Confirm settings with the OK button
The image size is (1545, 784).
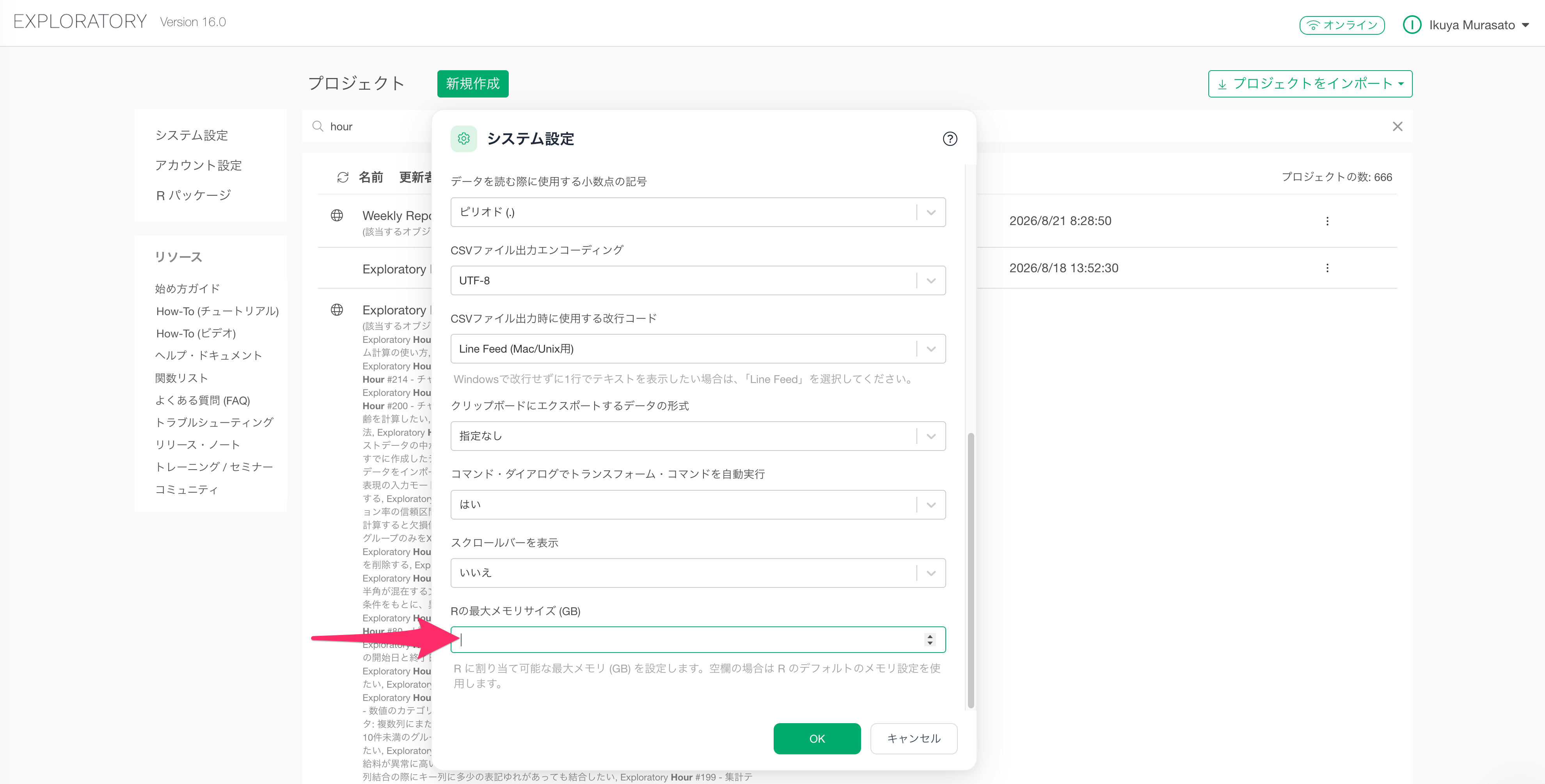(x=817, y=739)
